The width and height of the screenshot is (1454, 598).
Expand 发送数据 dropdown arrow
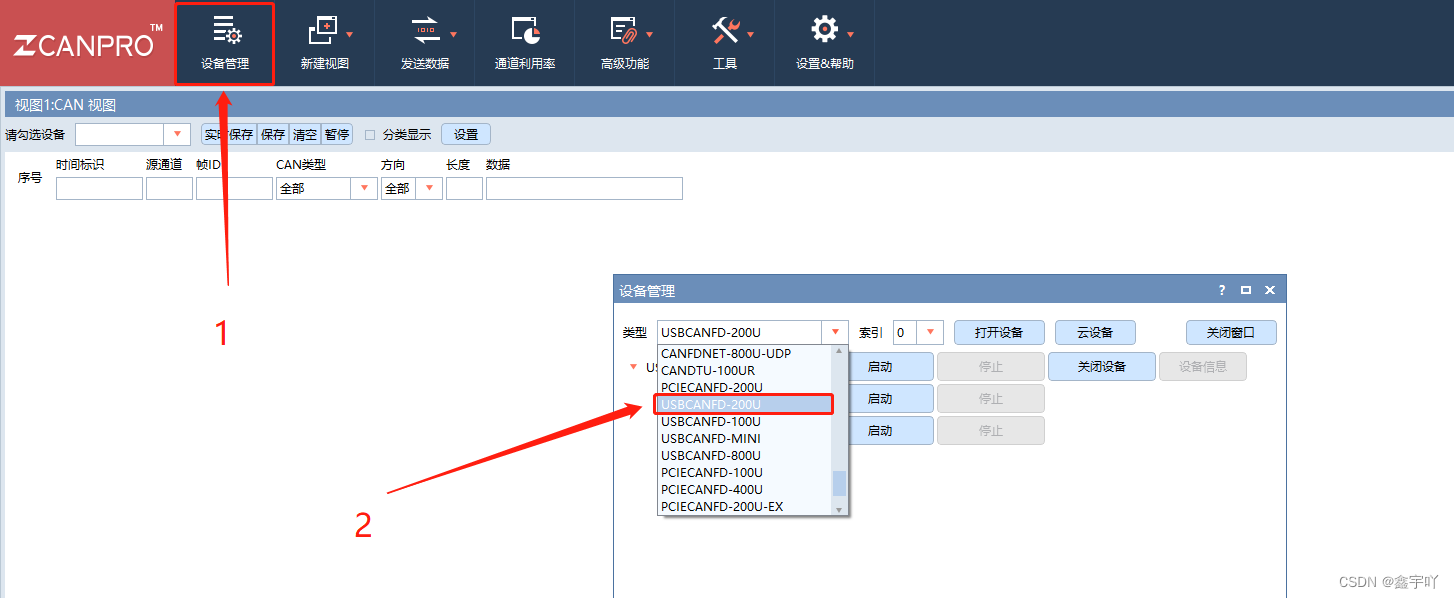(x=453, y=34)
